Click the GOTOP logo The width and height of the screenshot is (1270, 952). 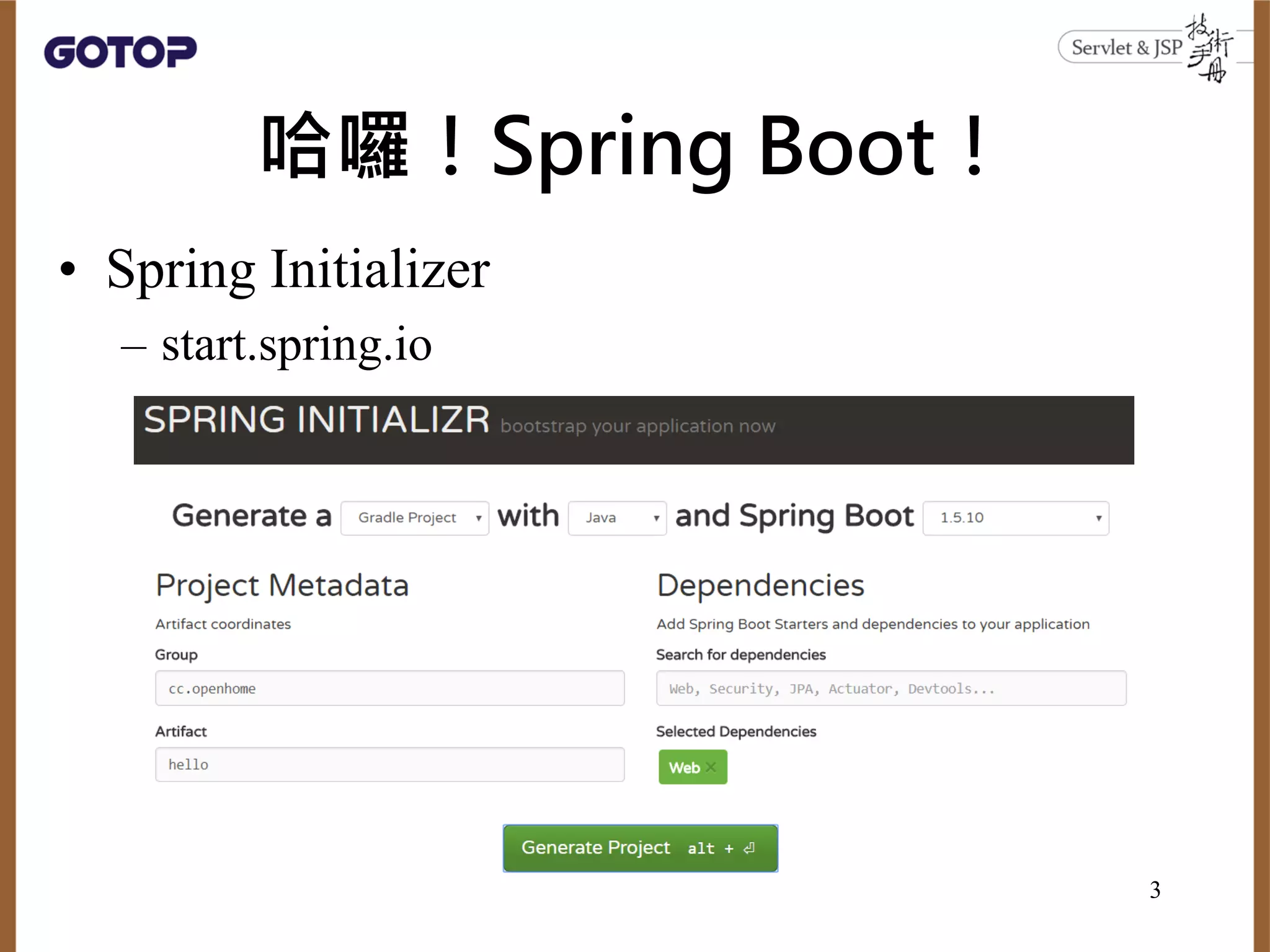coord(120,51)
